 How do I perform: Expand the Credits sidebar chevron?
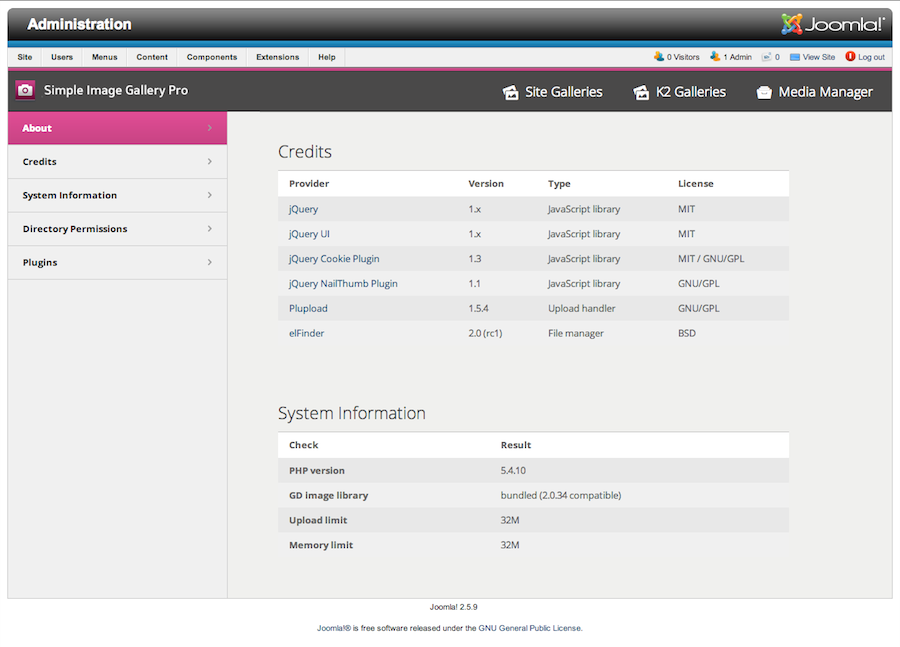pyautogui.click(x=210, y=161)
